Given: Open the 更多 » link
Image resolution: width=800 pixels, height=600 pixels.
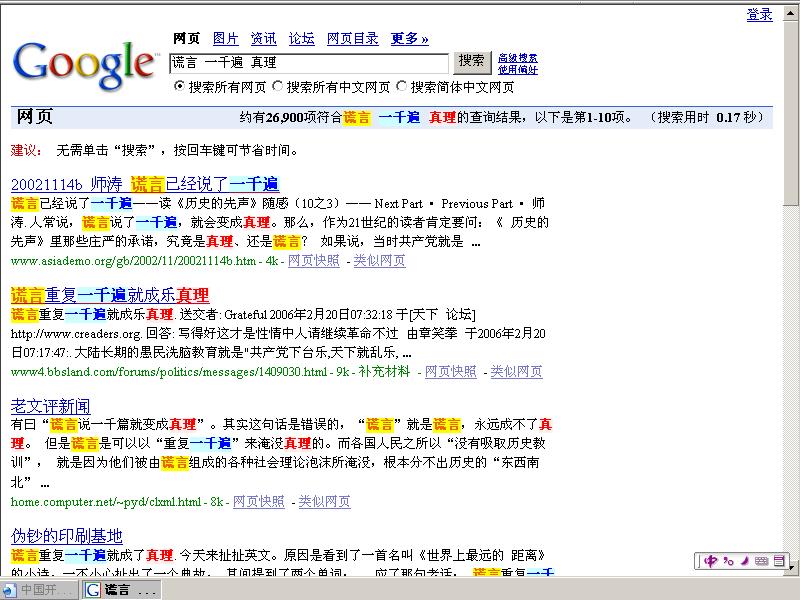Looking at the screenshot, I should tap(410, 38).
